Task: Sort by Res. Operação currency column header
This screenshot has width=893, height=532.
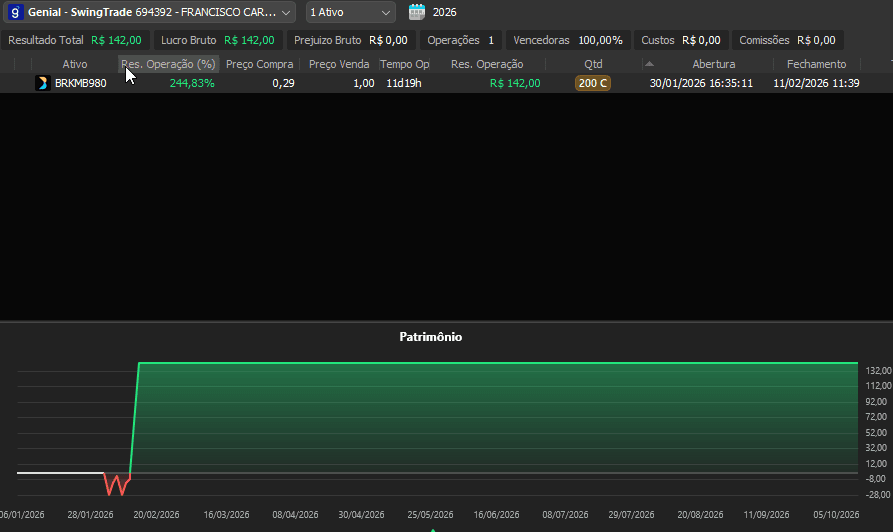Action: [x=487, y=64]
